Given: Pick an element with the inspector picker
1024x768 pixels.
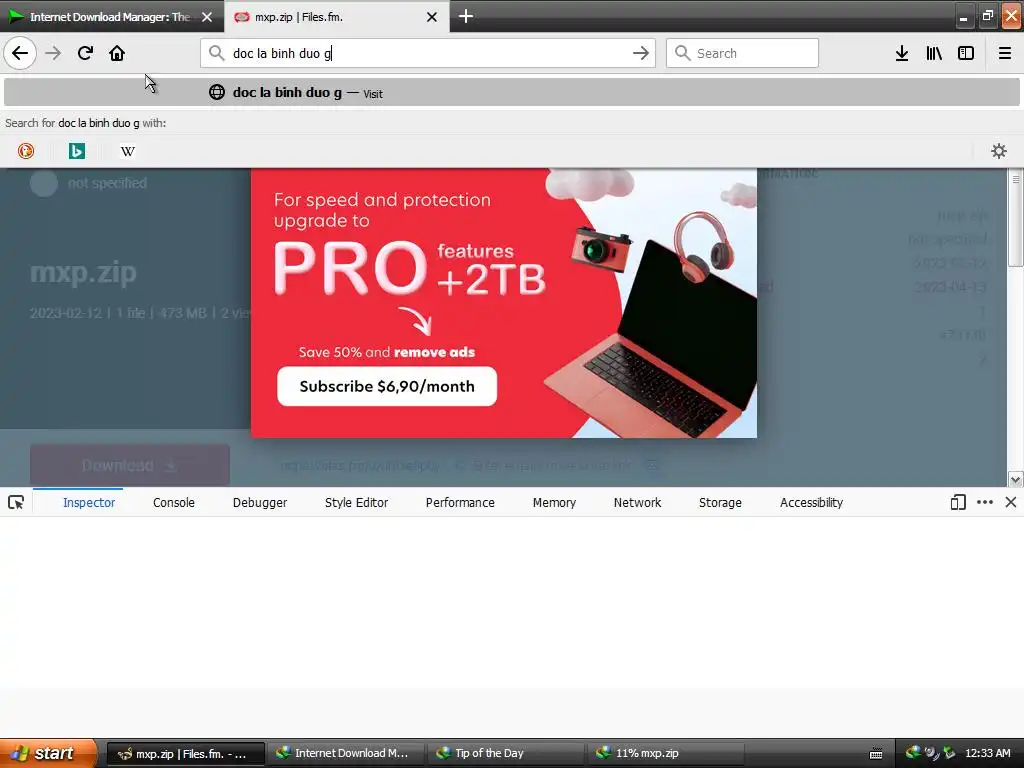Looking at the screenshot, I should (x=16, y=502).
